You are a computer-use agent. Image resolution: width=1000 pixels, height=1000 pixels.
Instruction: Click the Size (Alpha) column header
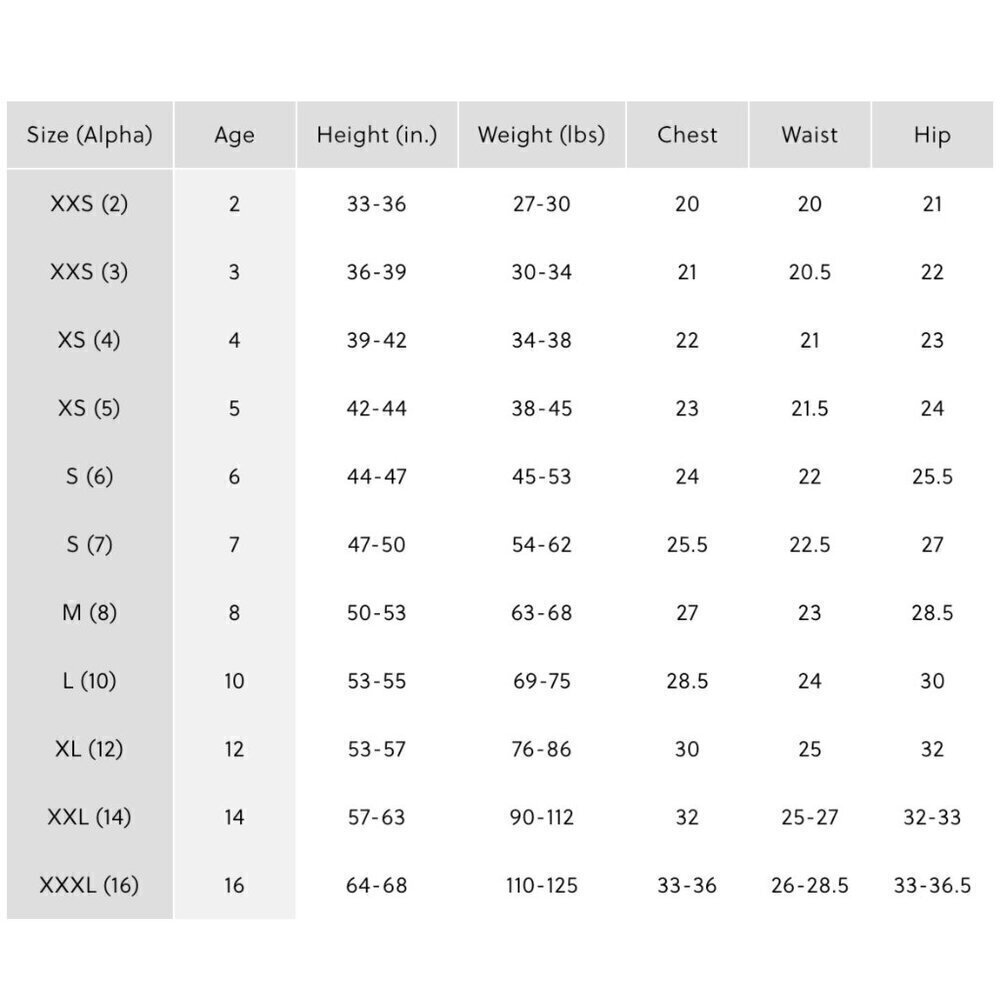coord(89,135)
